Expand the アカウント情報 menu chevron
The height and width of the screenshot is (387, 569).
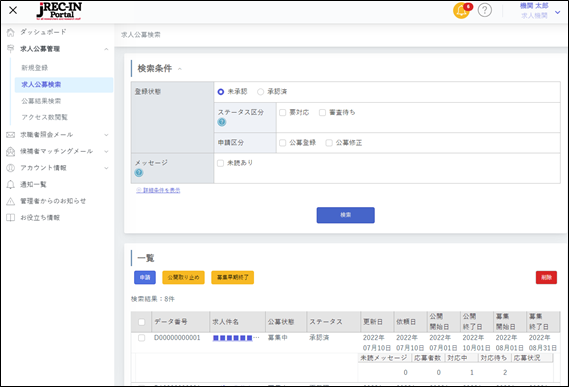tap(106, 168)
